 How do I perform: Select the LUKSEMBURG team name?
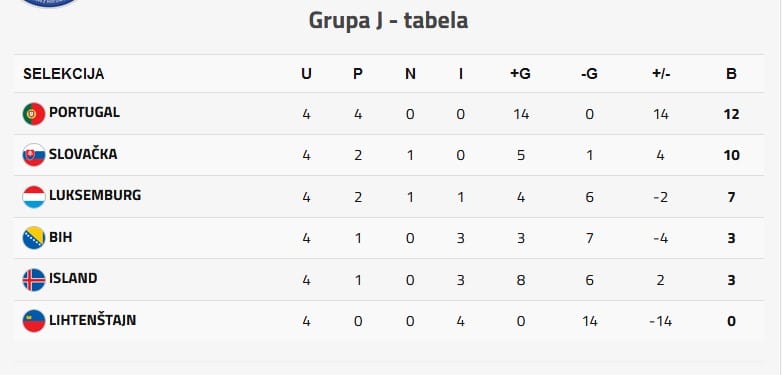coord(95,195)
